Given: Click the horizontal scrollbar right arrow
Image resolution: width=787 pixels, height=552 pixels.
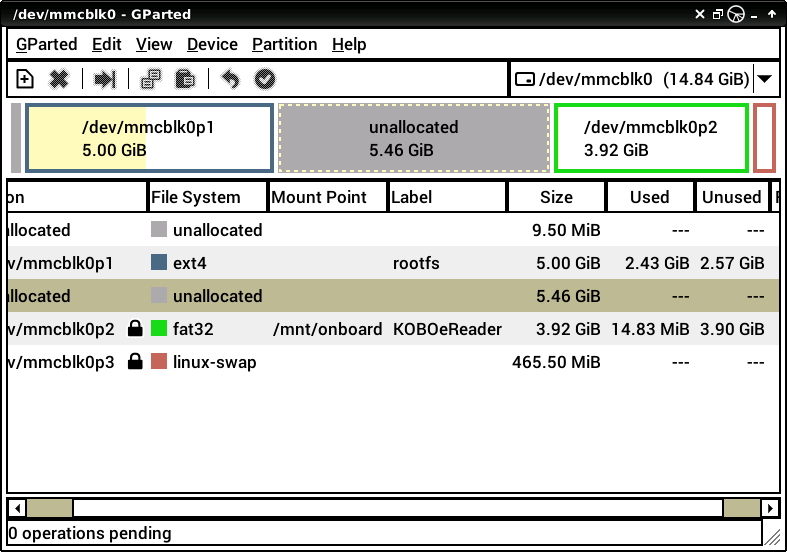Looking at the screenshot, I should [x=770, y=508].
